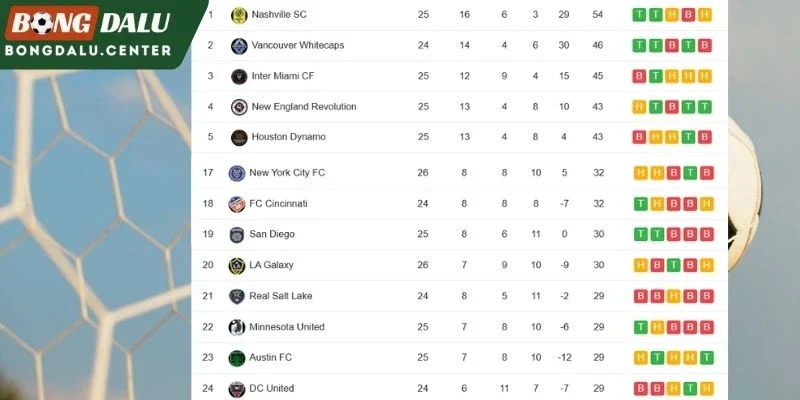Click the Austin FC green crest

pos(237,358)
